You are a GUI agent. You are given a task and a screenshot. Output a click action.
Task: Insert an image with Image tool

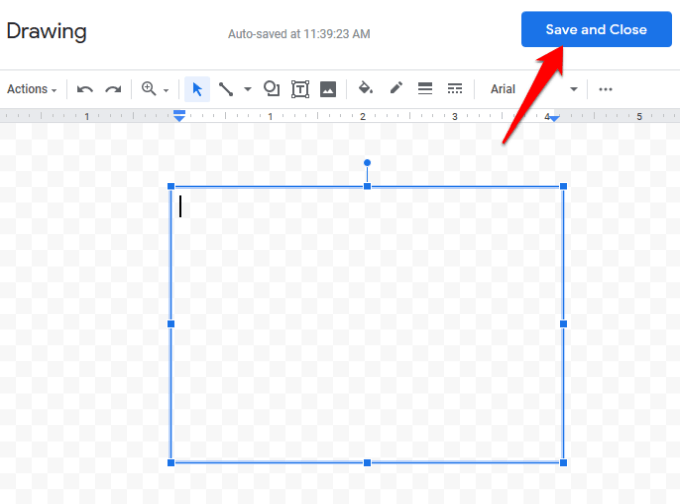tap(328, 89)
